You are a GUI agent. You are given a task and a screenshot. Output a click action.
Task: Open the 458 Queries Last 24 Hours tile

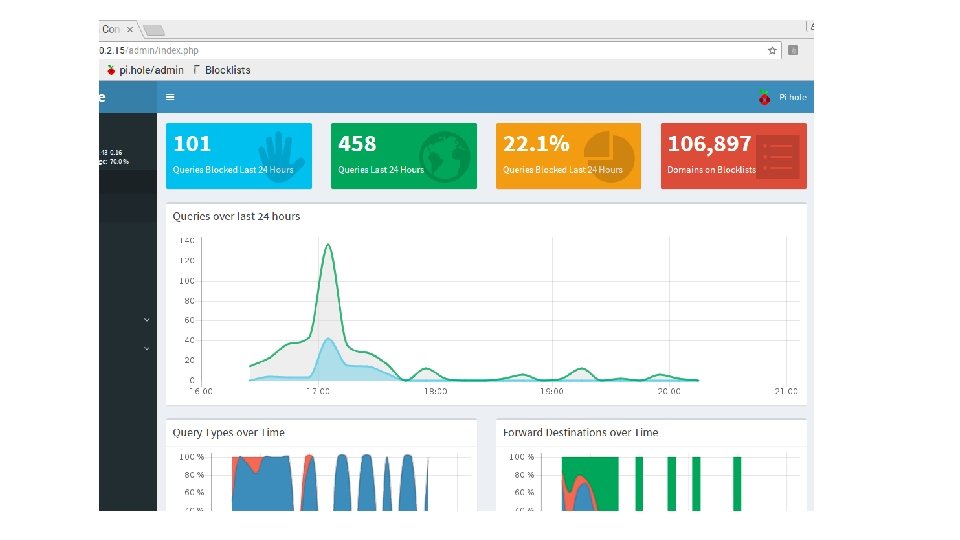pyautogui.click(x=403, y=156)
